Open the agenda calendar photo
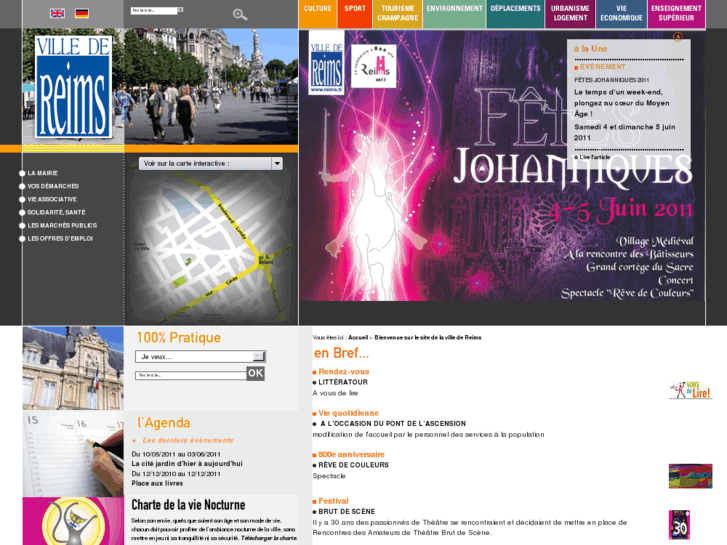 coord(73,454)
